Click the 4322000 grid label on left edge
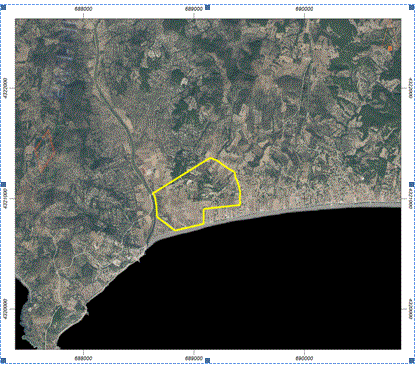This screenshot has width=420, height=370. (x=6, y=88)
